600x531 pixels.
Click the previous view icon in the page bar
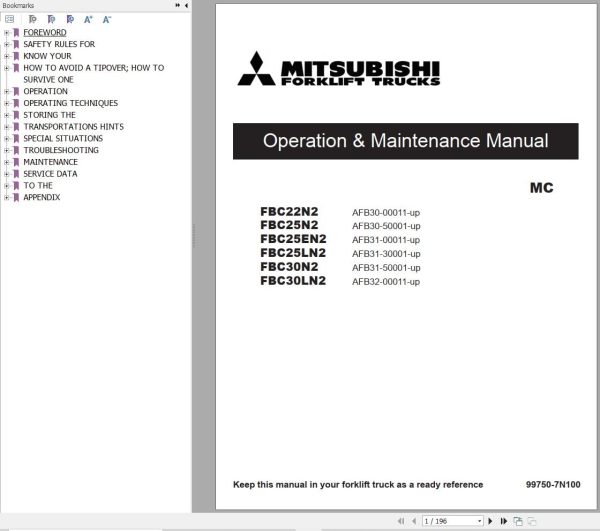[518, 521]
